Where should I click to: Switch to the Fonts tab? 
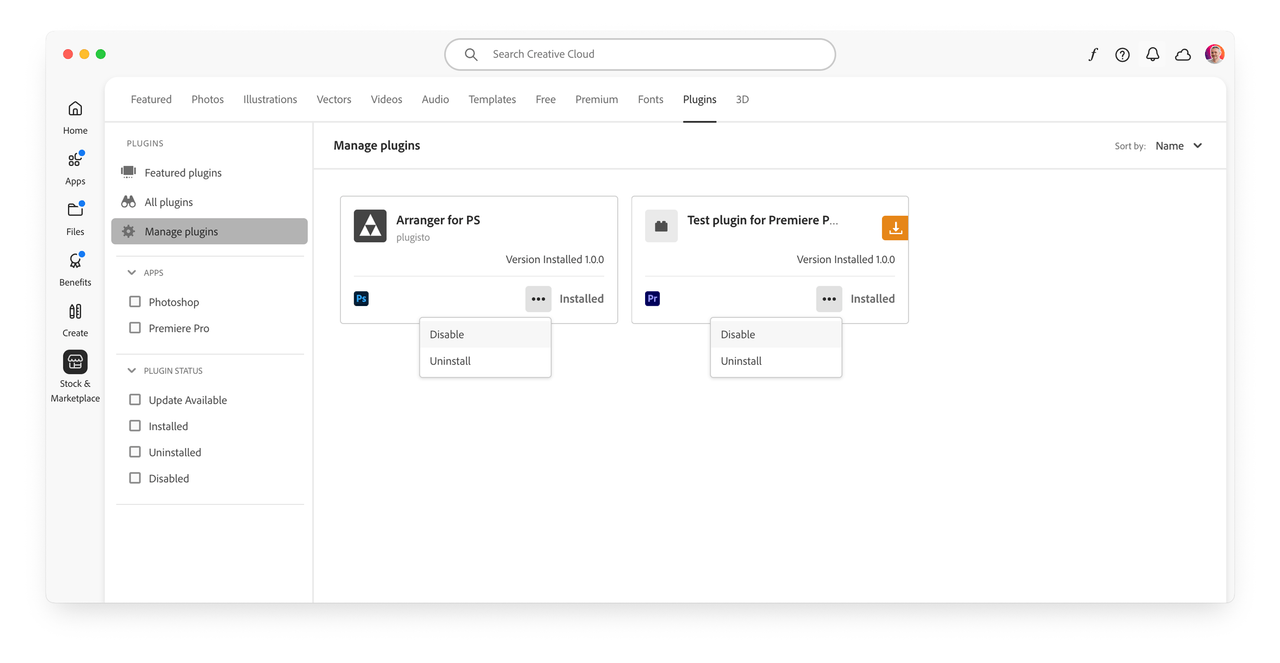tap(650, 100)
